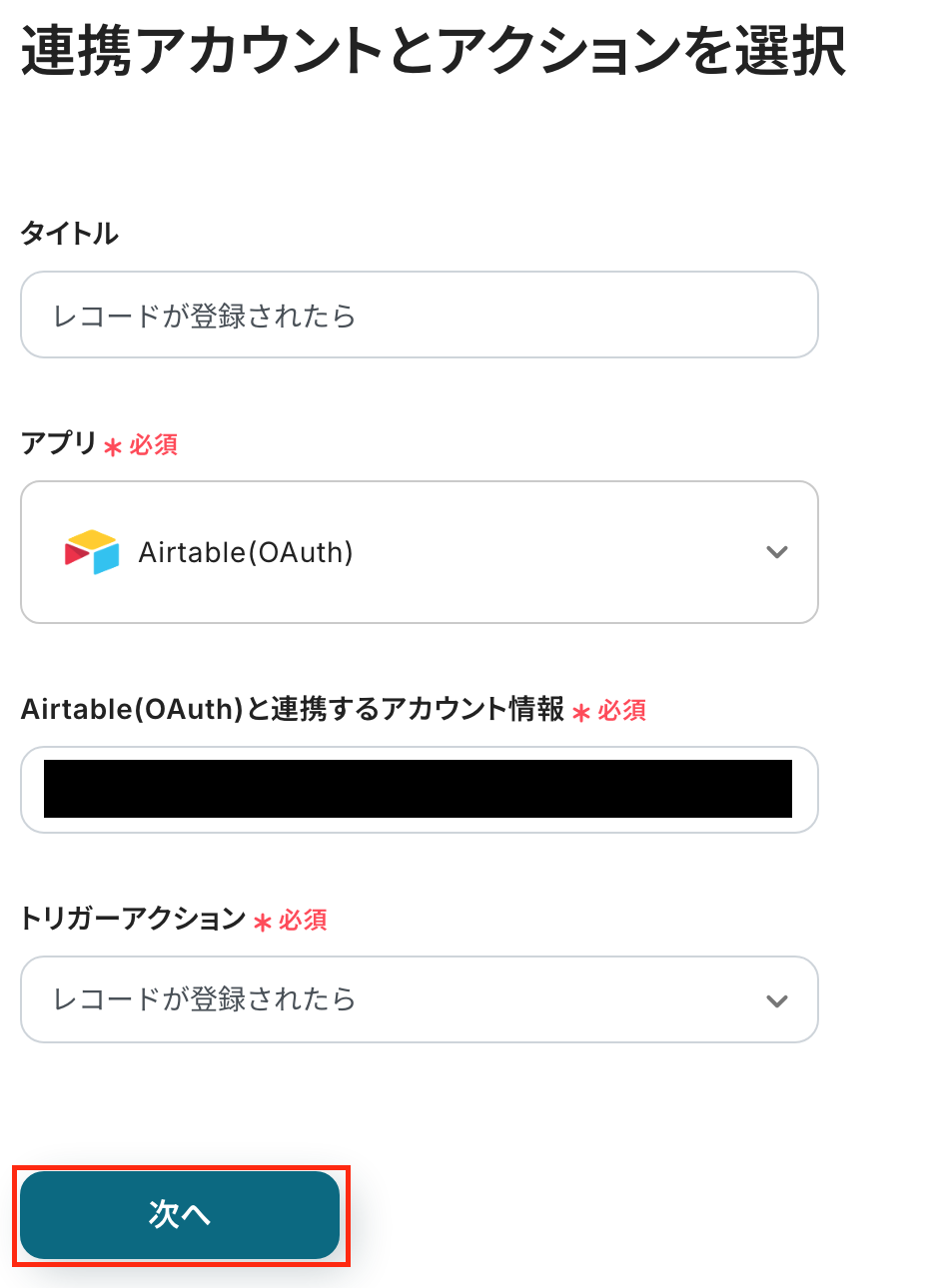Click the red asterisk beside アカウント情報 label
Screen dimensions: 937x1288
581,713
